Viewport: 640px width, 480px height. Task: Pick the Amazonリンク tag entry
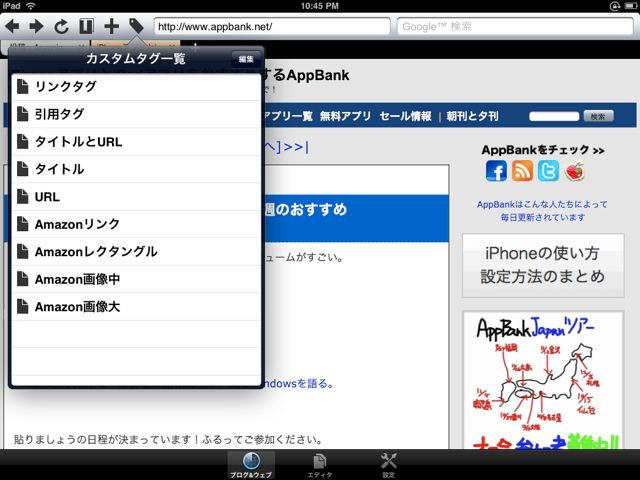click(136, 224)
